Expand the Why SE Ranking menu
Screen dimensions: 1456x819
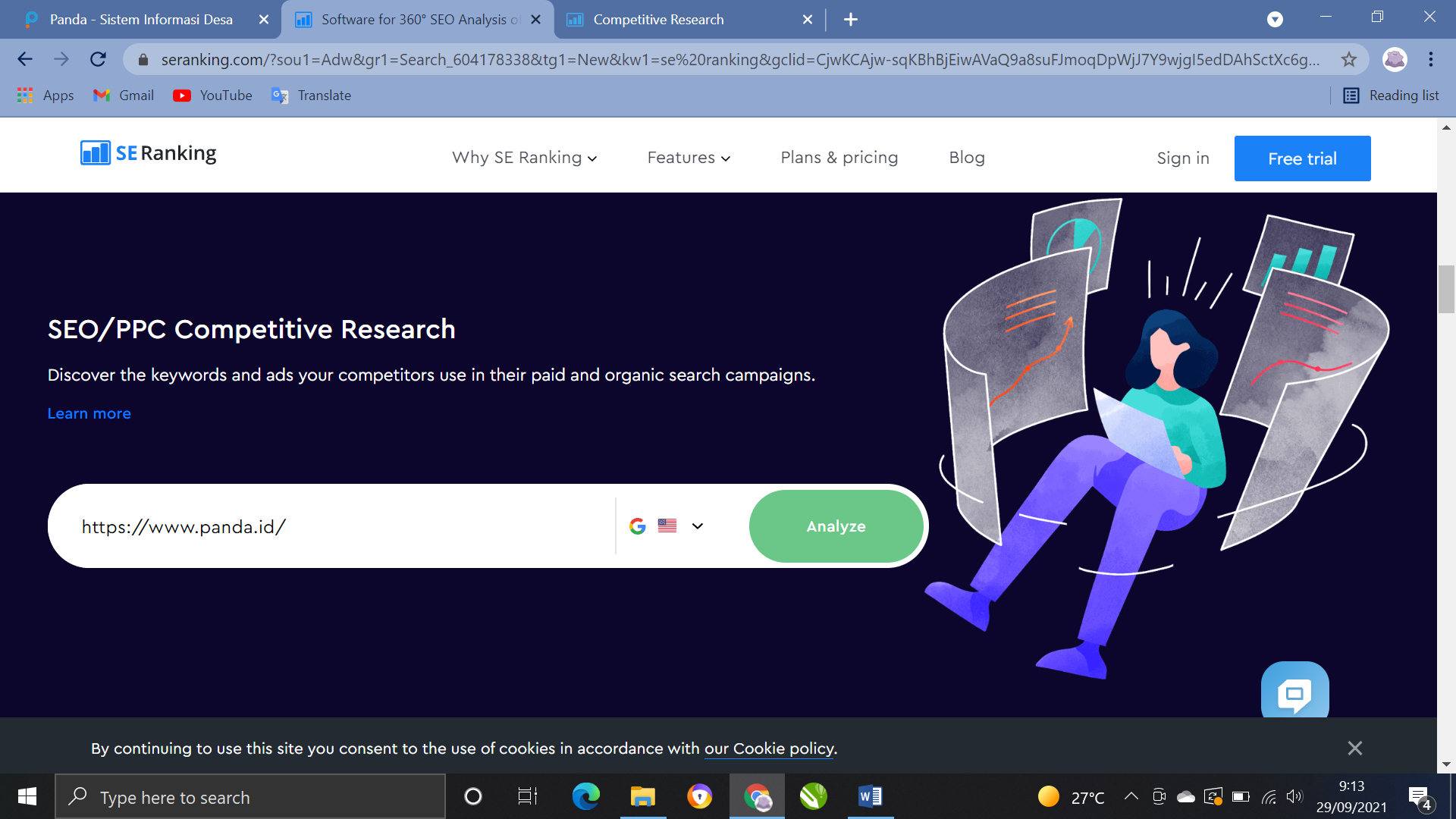[525, 158]
